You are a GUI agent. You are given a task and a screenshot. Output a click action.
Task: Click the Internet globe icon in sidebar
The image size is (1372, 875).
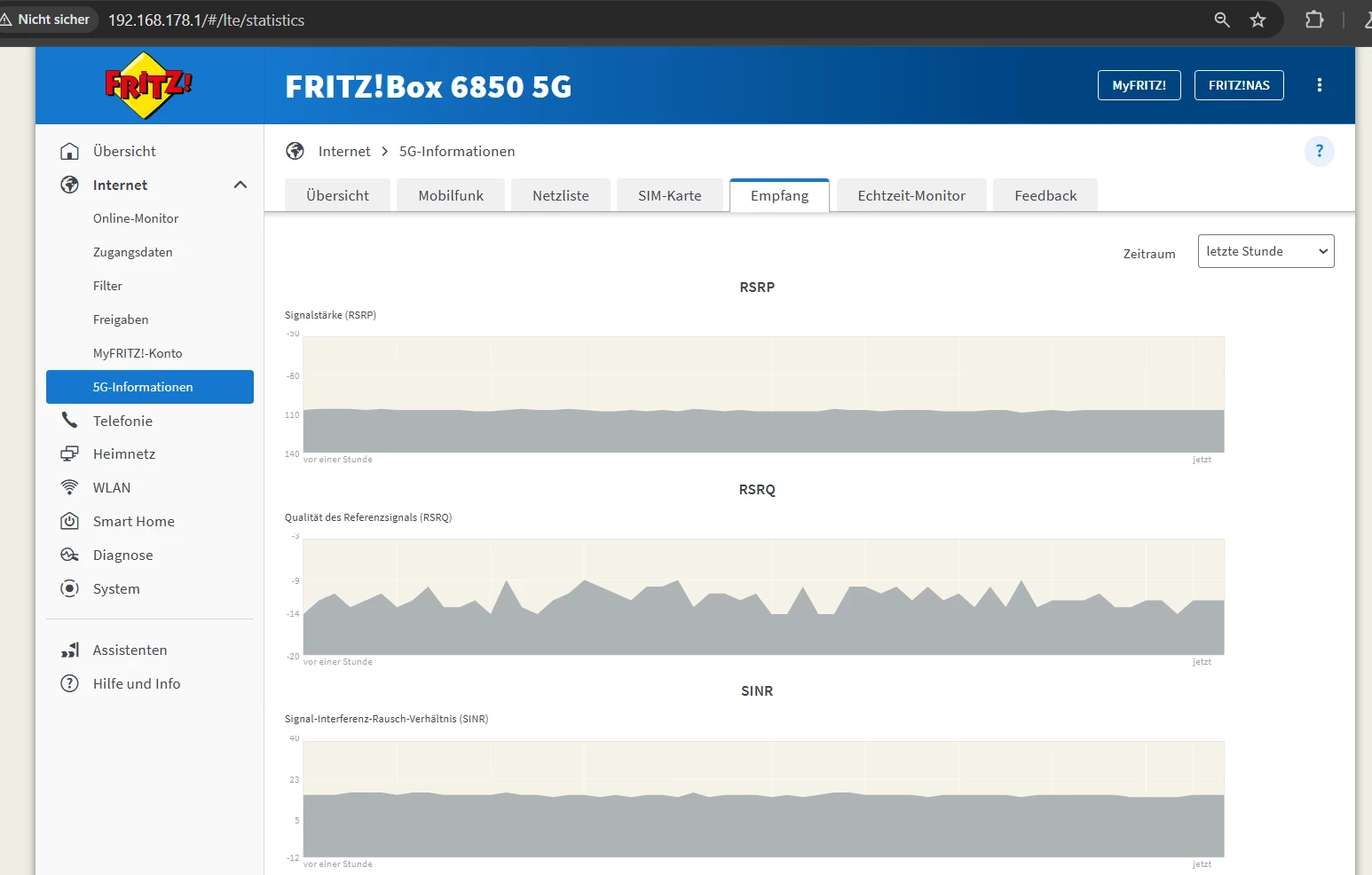69,185
